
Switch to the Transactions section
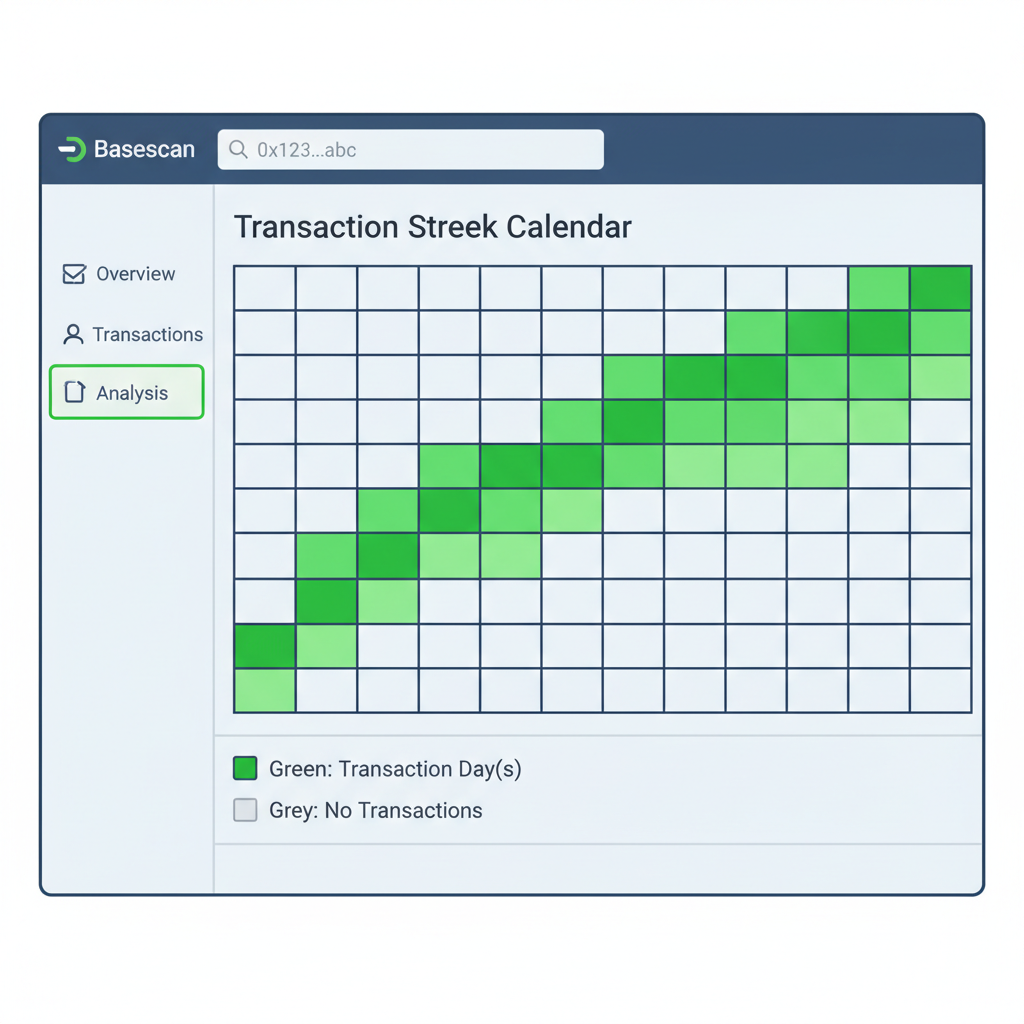(147, 334)
